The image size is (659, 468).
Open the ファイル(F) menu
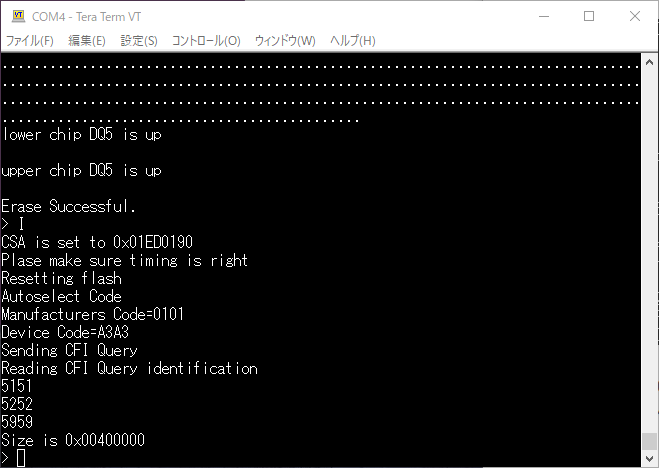pyautogui.click(x=30, y=41)
